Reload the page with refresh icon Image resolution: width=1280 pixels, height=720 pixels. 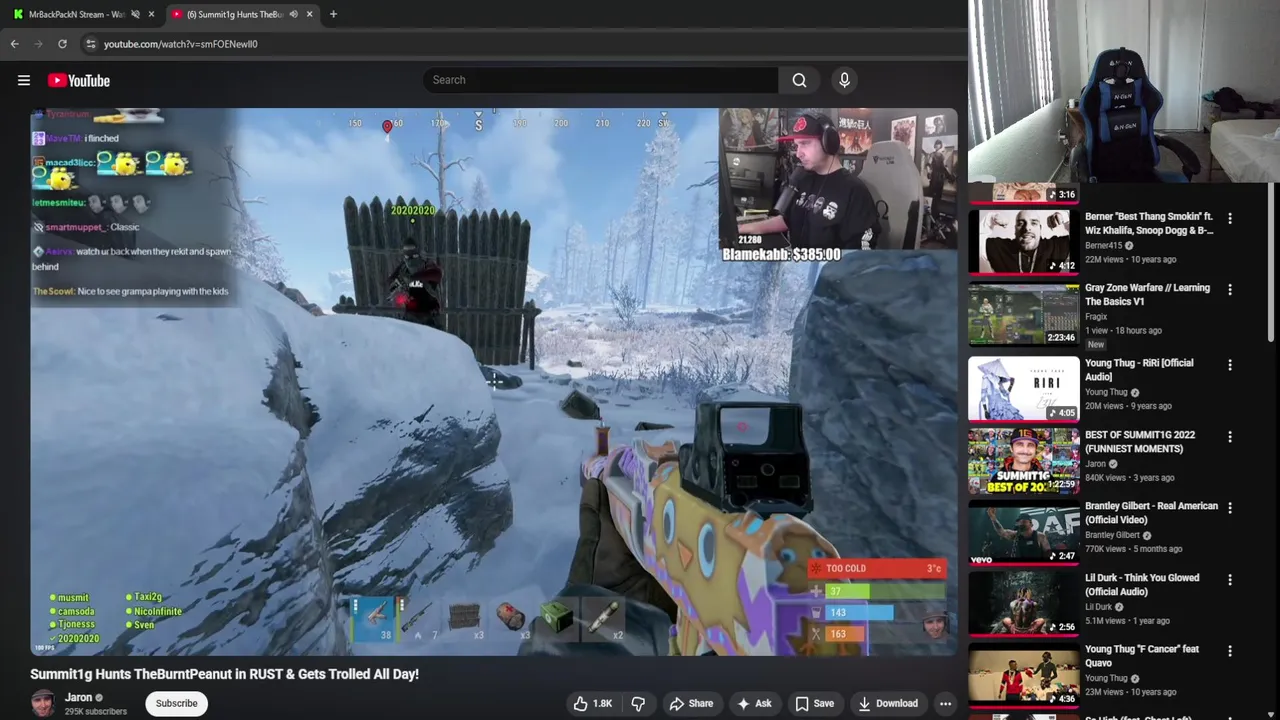[62, 44]
